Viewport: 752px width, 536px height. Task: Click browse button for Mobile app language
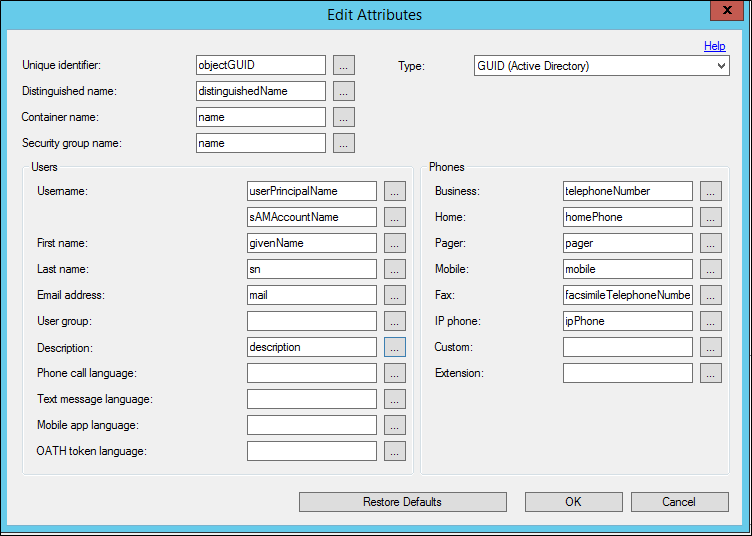pos(395,425)
